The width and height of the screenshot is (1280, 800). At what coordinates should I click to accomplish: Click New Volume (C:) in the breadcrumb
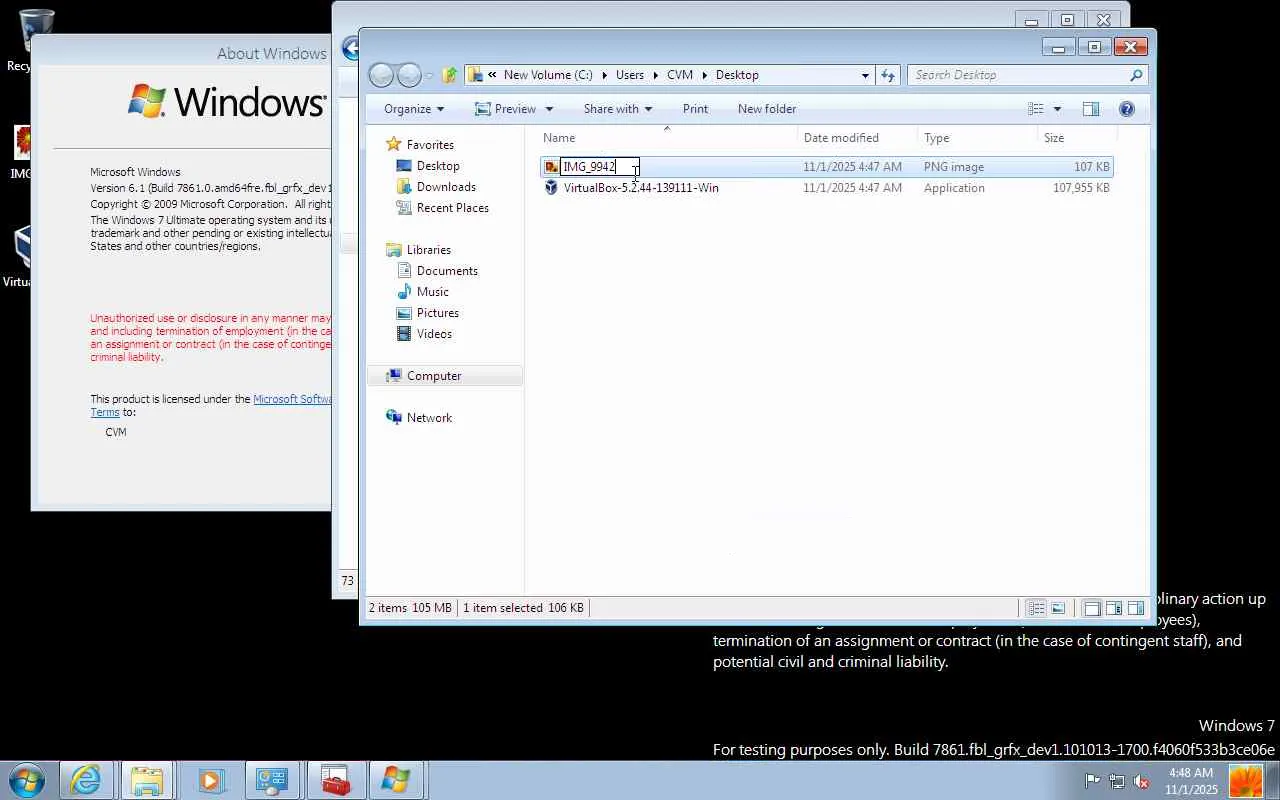(x=548, y=75)
